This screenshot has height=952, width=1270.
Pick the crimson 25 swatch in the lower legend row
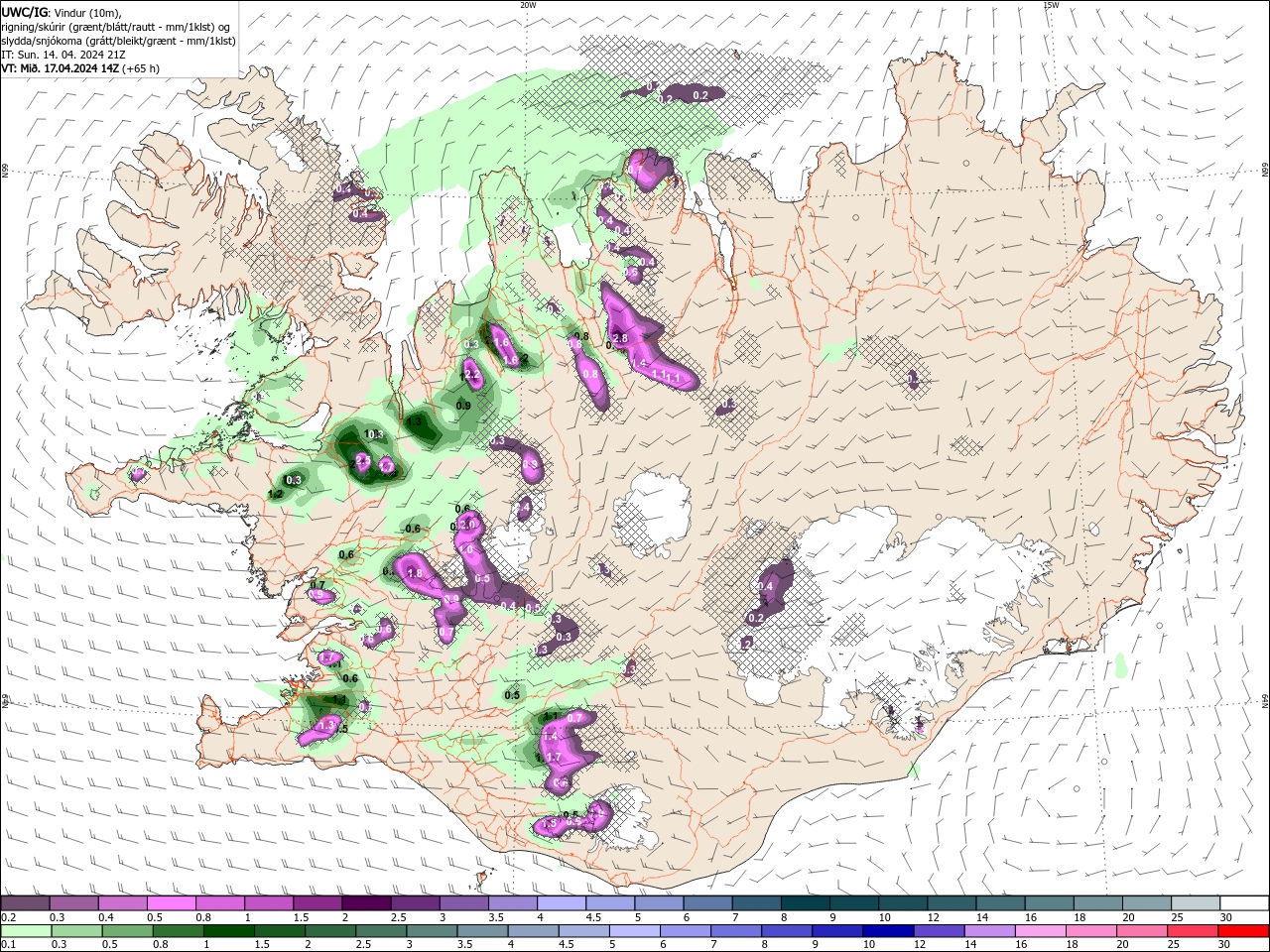click(1192, 931)
